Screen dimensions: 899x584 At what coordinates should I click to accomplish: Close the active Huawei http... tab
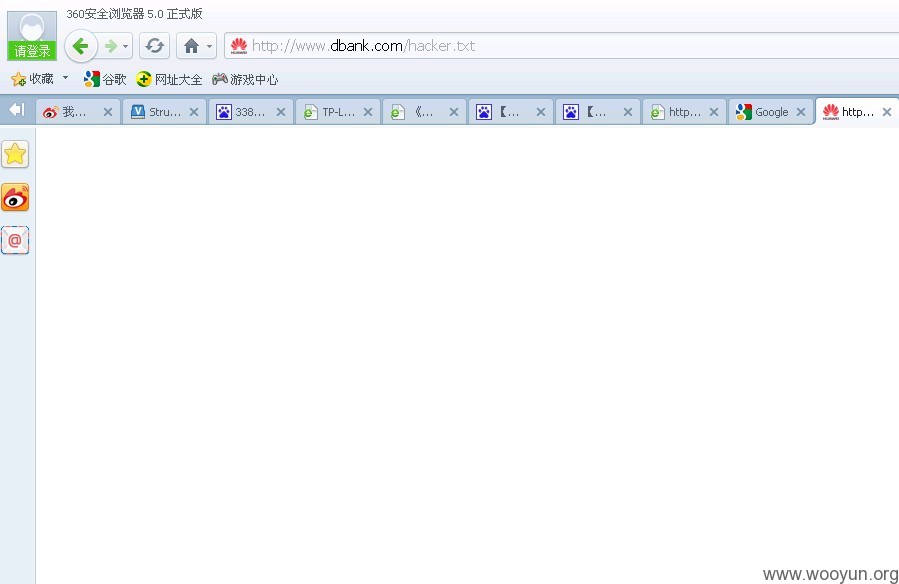pos(887,112)
